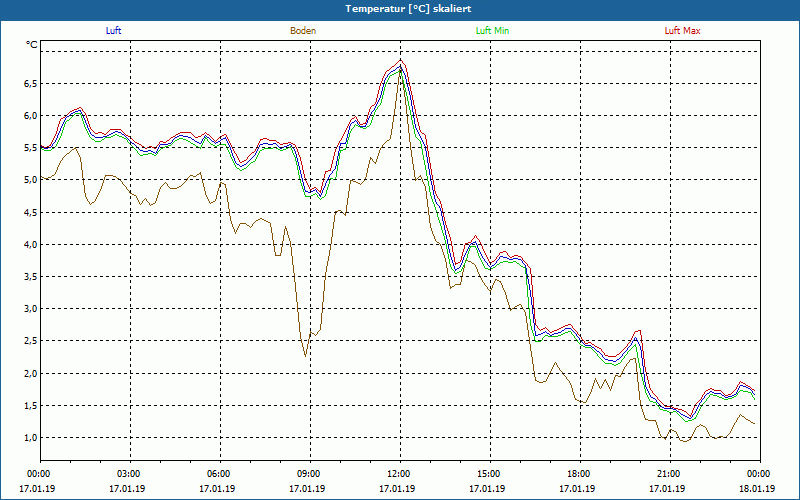Click the 3,5 y-axis value

(31, 277)
